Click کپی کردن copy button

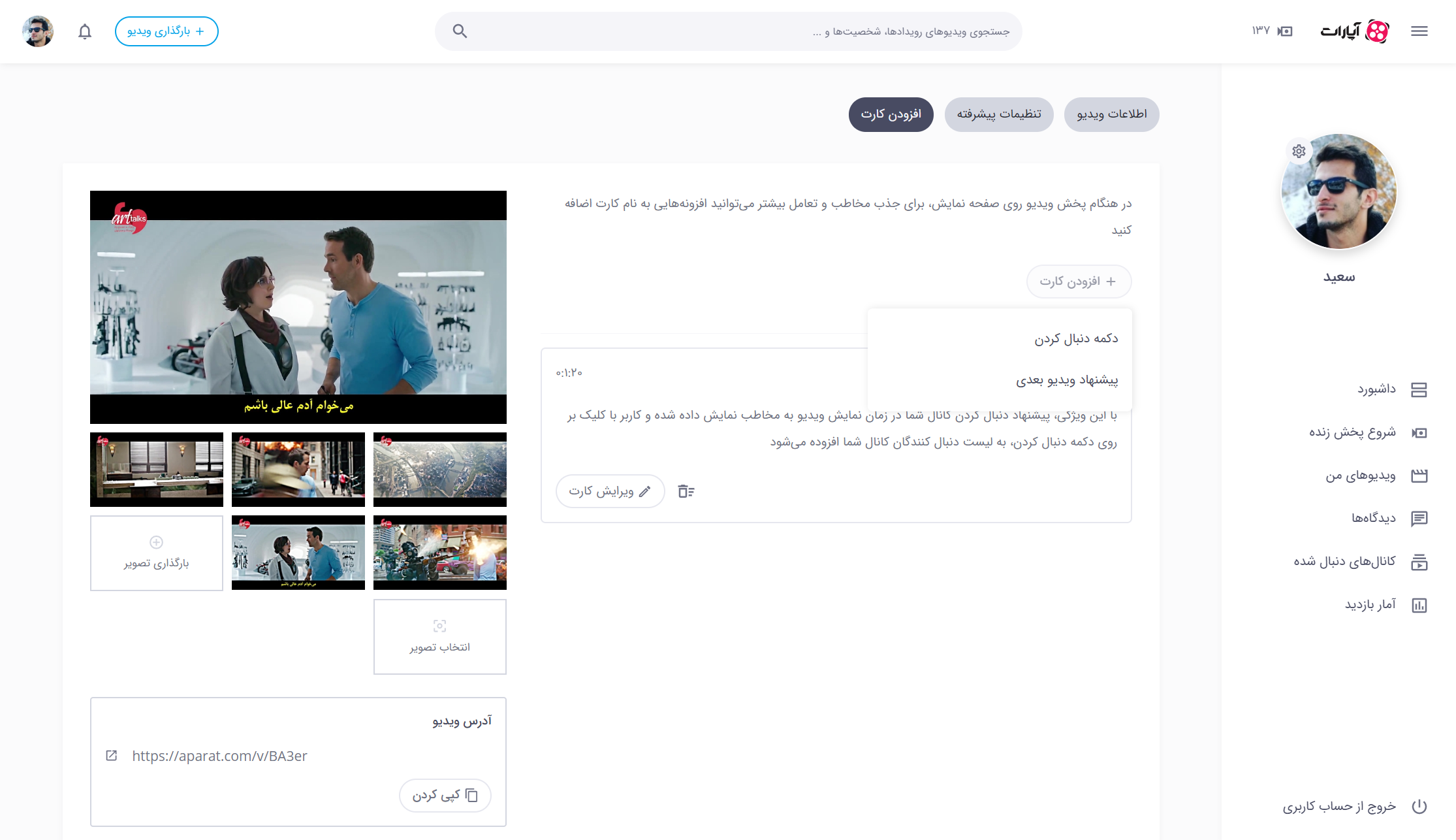(x=445, y=796)
